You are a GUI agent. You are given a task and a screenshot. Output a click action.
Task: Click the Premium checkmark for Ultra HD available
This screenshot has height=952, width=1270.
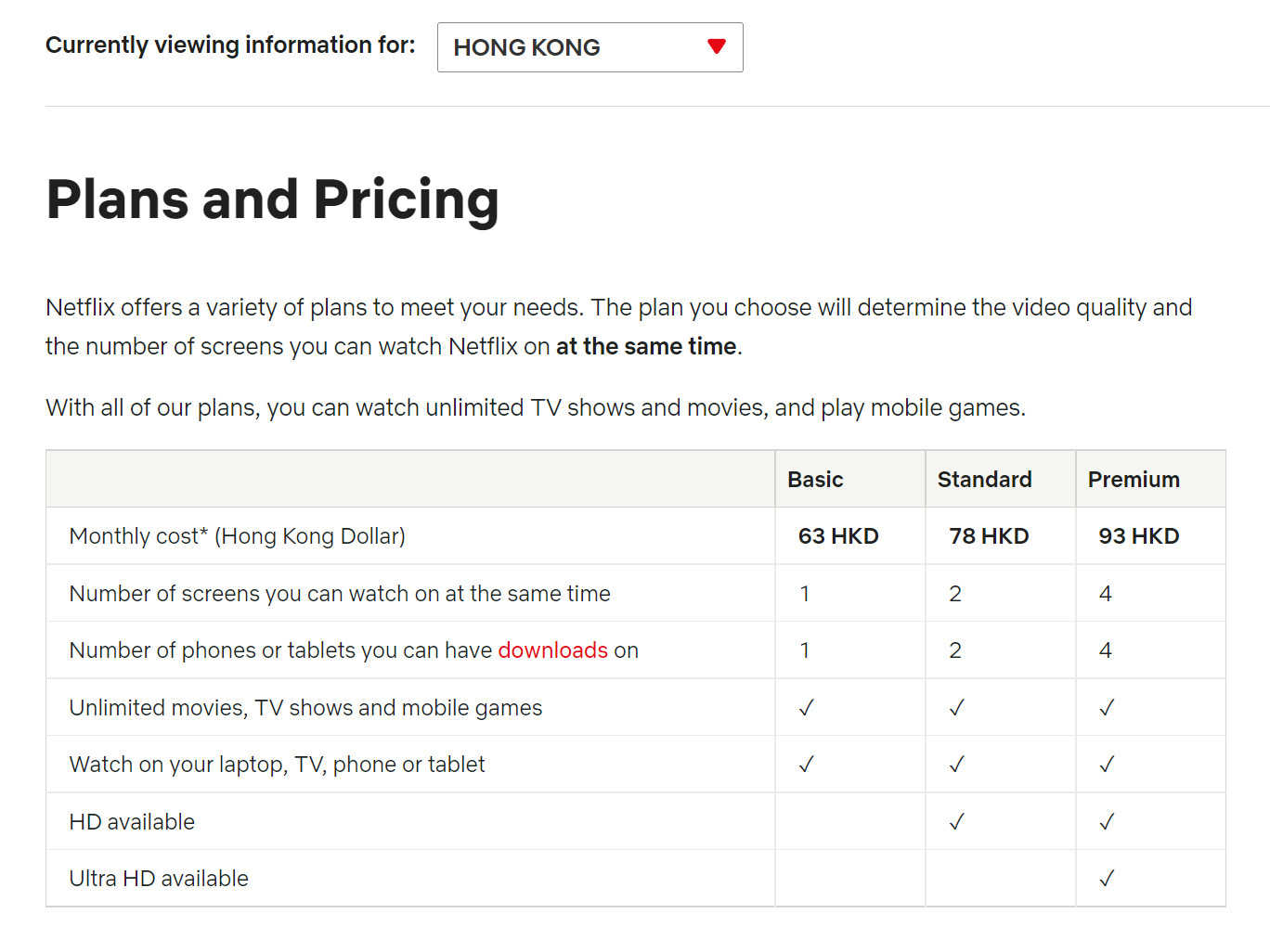coord(1106,879)
